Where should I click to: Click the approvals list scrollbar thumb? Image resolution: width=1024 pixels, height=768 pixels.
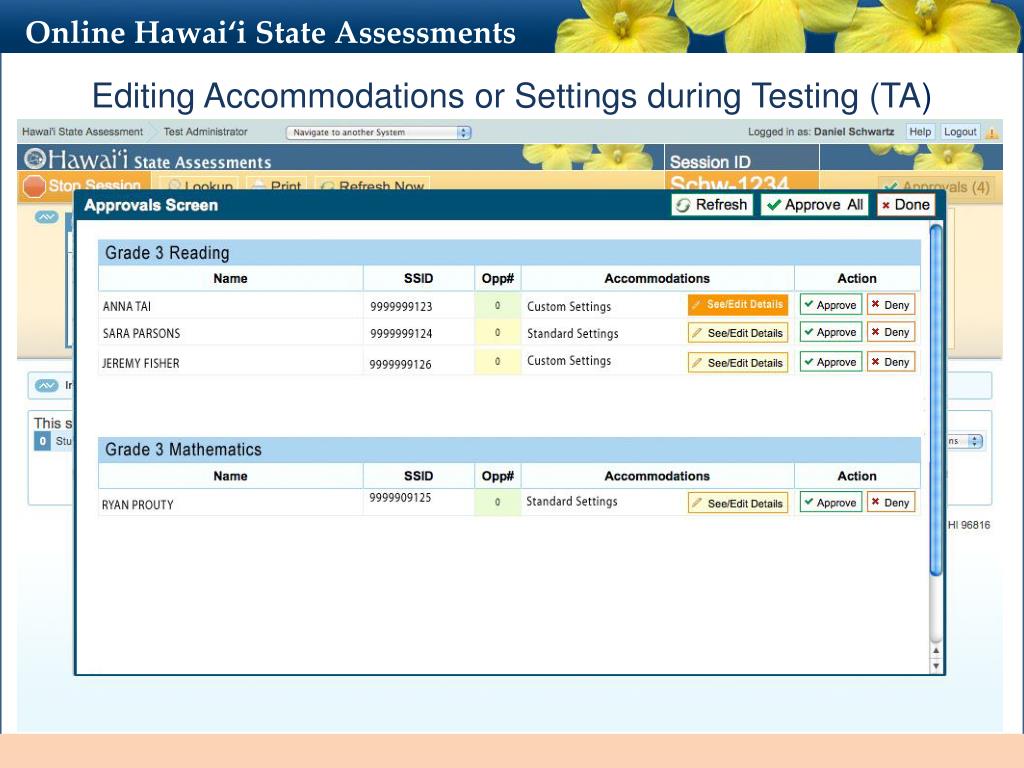coord(936,400)
